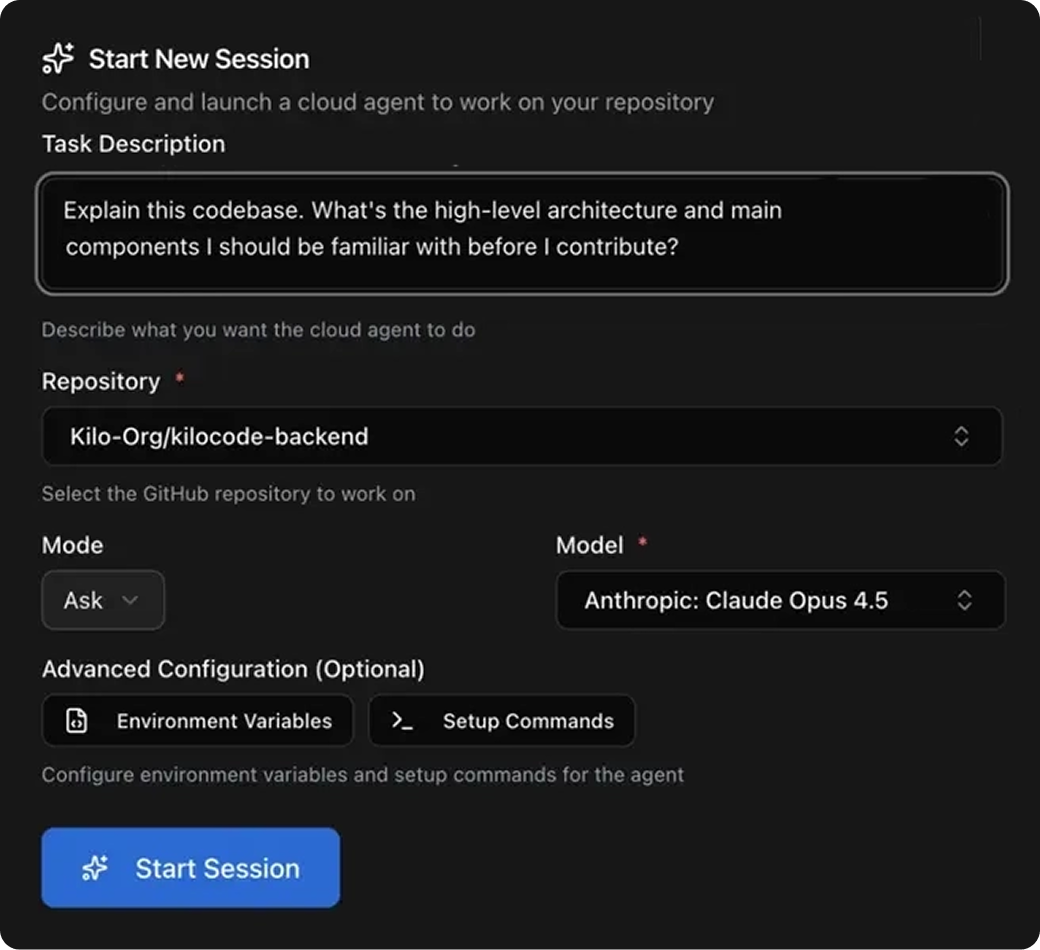The height and width of the screenshot is (950, 1040).
Task: Click the Task Description label
Action: (x=133, y=144)
